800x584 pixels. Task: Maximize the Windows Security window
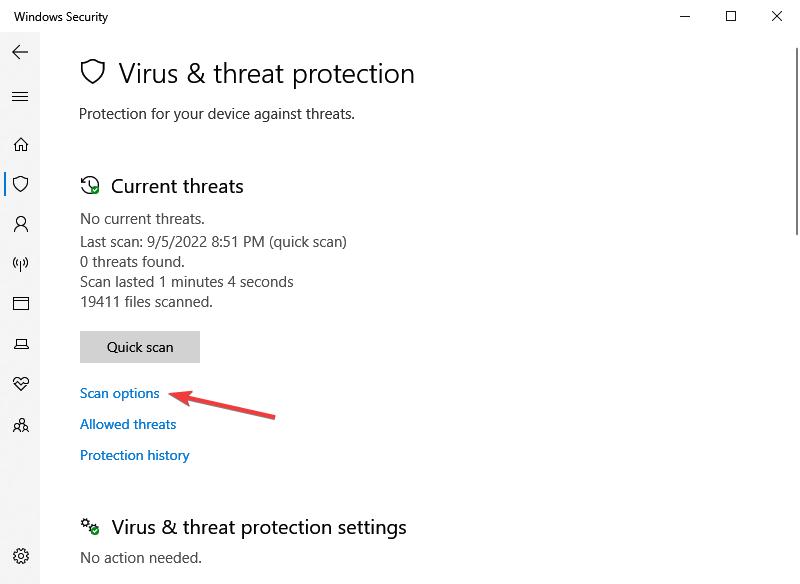pyautogui.click(x=731, y=16)
